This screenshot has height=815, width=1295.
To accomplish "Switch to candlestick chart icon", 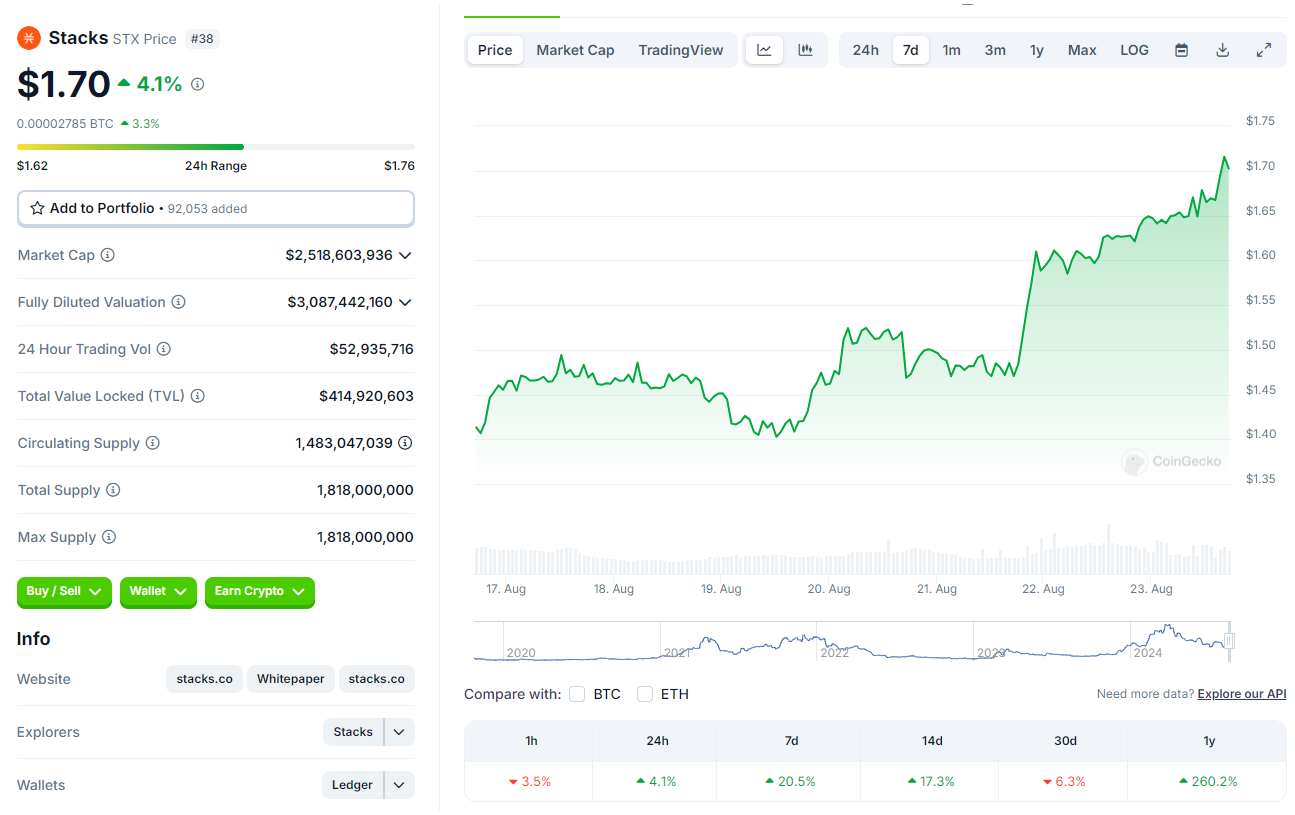I will point(805,50).
